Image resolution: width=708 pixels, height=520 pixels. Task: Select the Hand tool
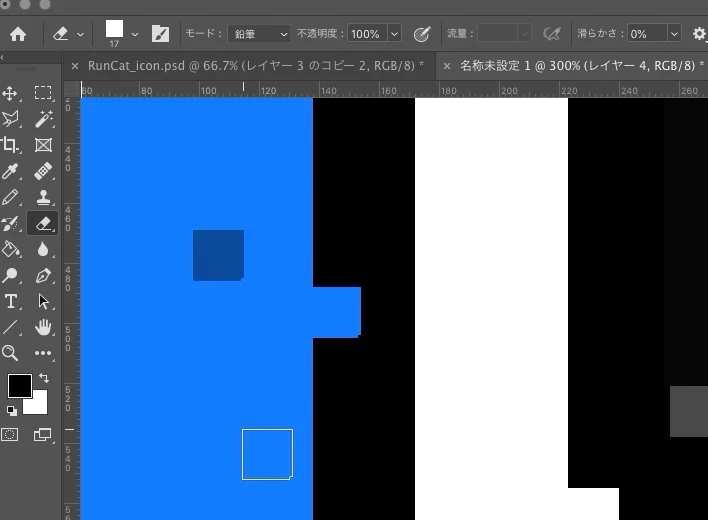click(x=43, y=327)
